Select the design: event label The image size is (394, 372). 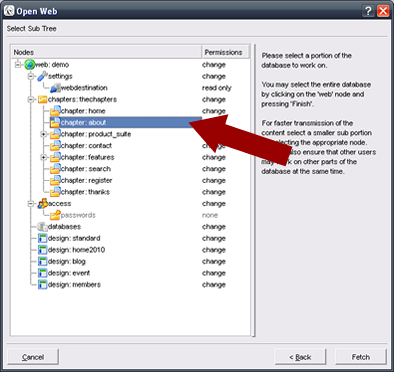coord(69,273)
